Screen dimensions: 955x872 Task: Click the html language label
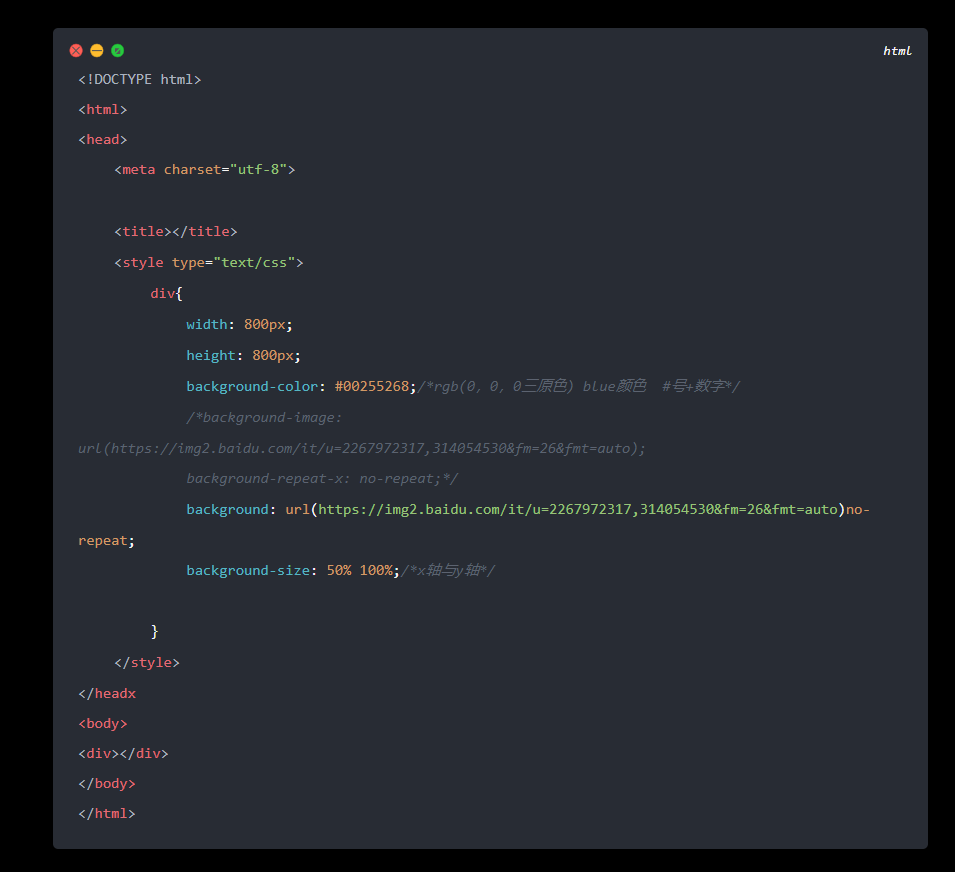pyautogui.click(x=897, y=51)
